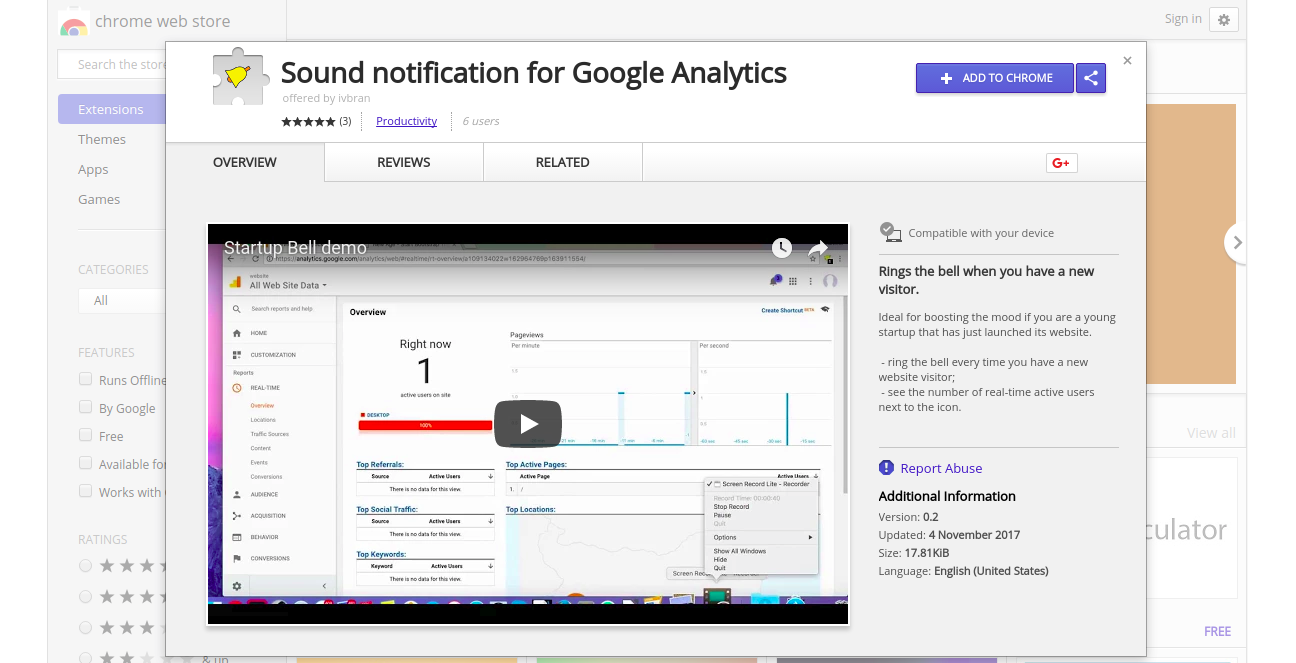Enable the Runs Offline filter
The height and width of the screenshot is (663, 1296).
86,379
